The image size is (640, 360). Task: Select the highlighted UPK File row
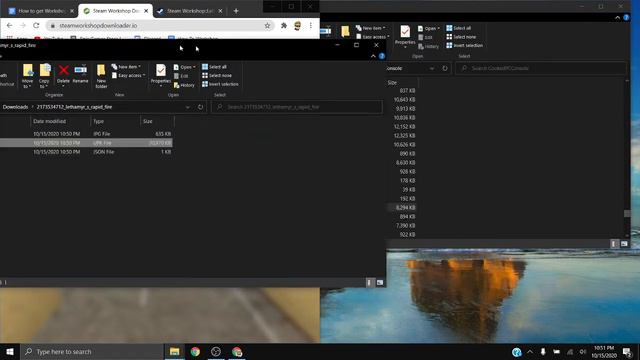[86, 143]
